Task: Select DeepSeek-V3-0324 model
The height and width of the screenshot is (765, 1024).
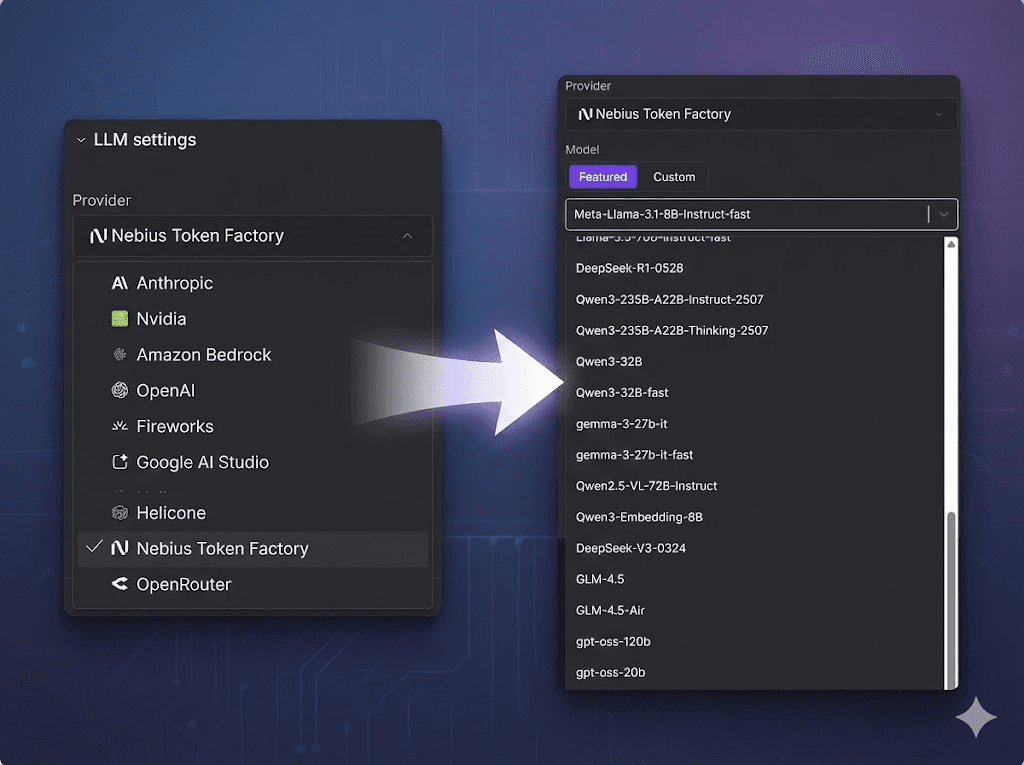Action: [755, 548]
